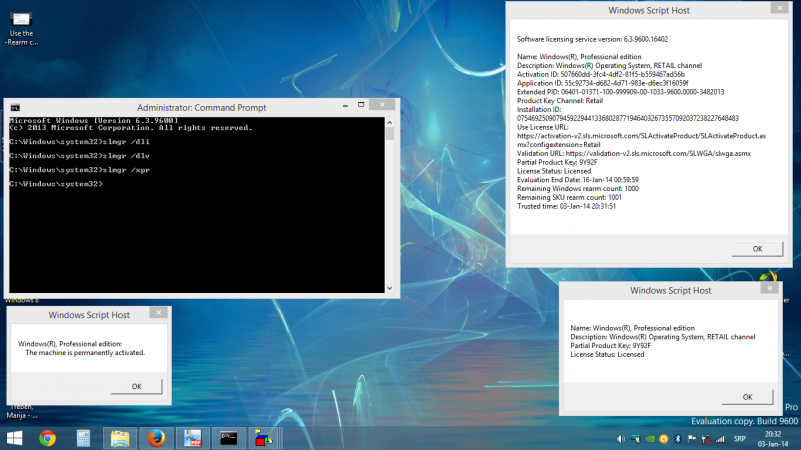Click 'The machine is permanently activated.' text
The image size is (801, 450).
click(x=85, y=352)
